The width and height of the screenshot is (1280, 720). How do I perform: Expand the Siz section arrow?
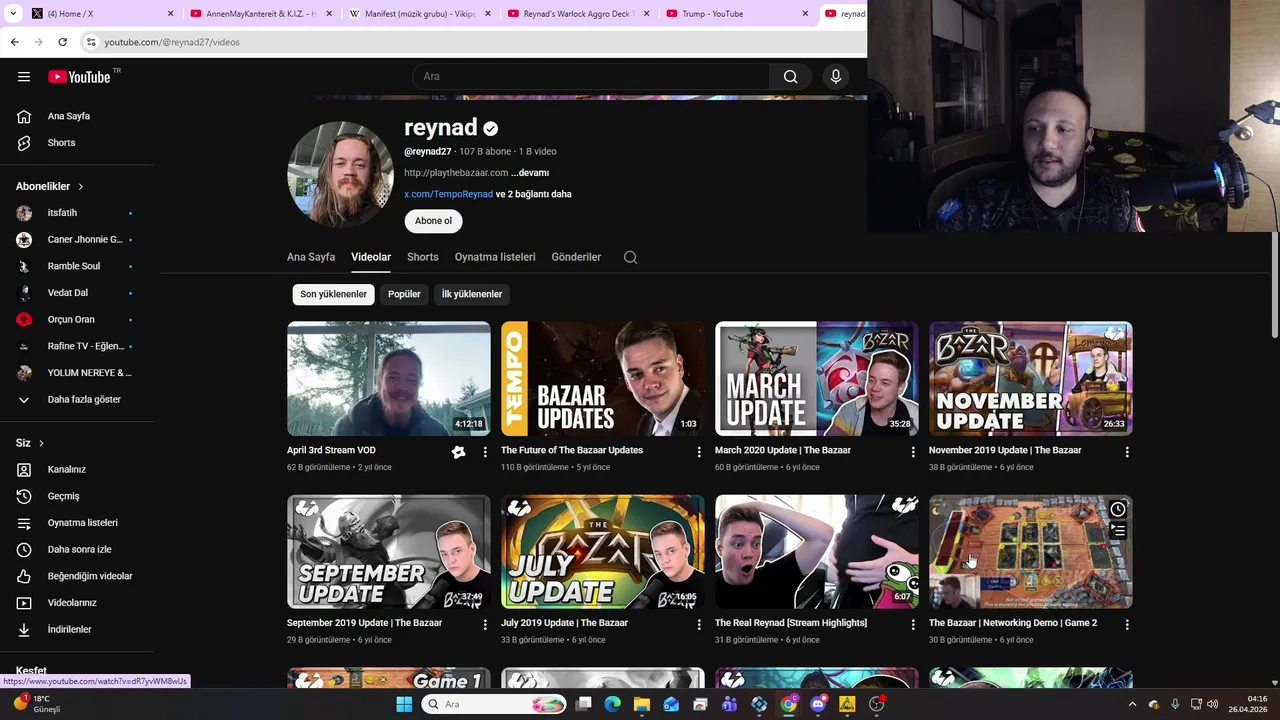click(41, 443)
